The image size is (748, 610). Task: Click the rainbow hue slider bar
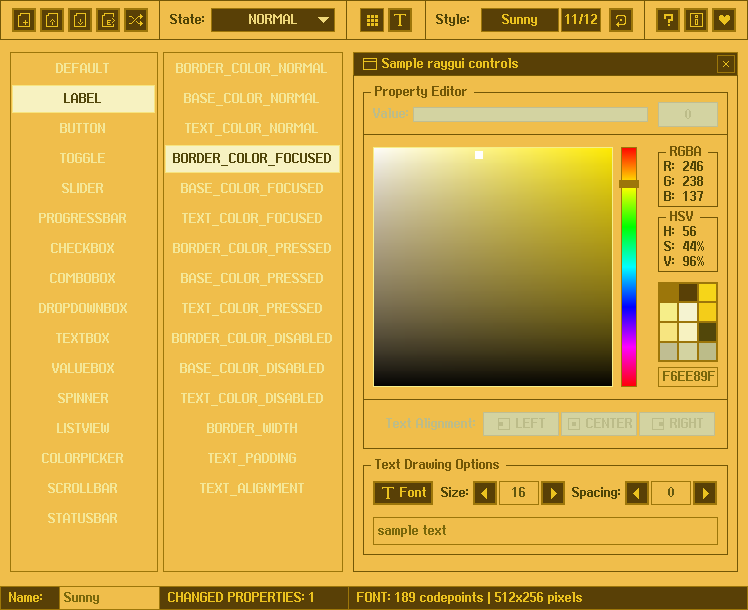tap(629, 267)
